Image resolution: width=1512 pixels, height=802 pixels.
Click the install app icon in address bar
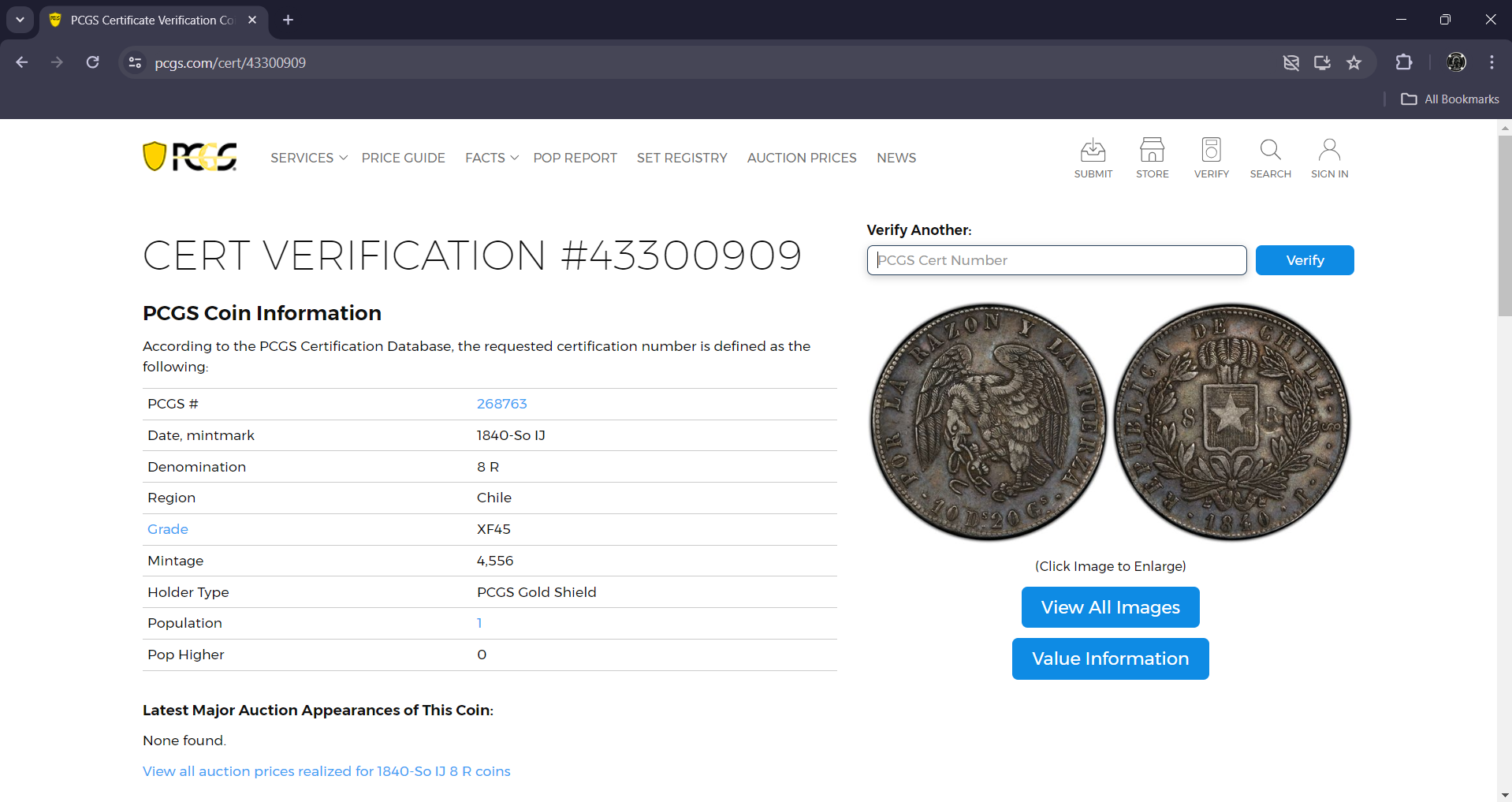point(1322,62)
